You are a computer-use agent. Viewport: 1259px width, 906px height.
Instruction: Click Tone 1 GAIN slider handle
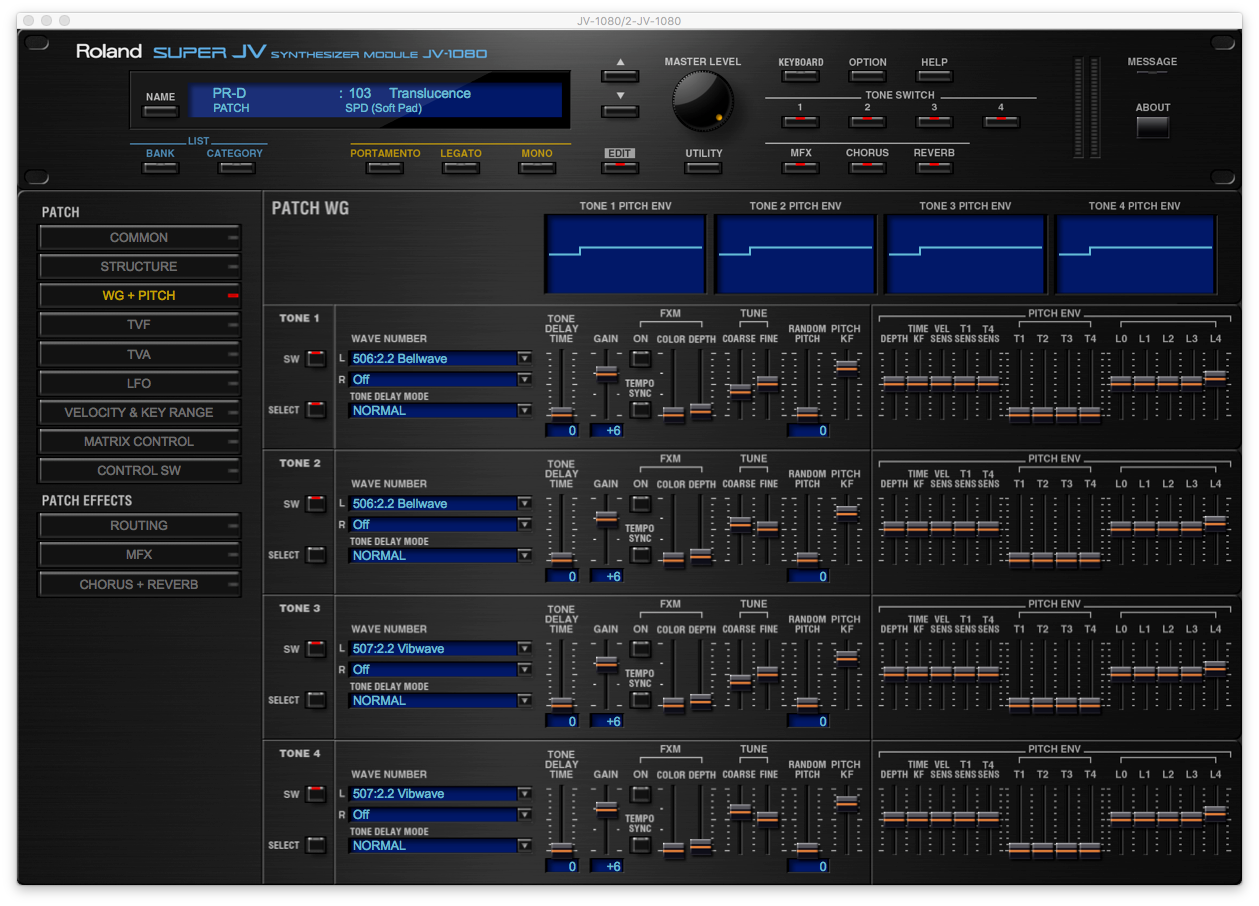click(606, 373)
